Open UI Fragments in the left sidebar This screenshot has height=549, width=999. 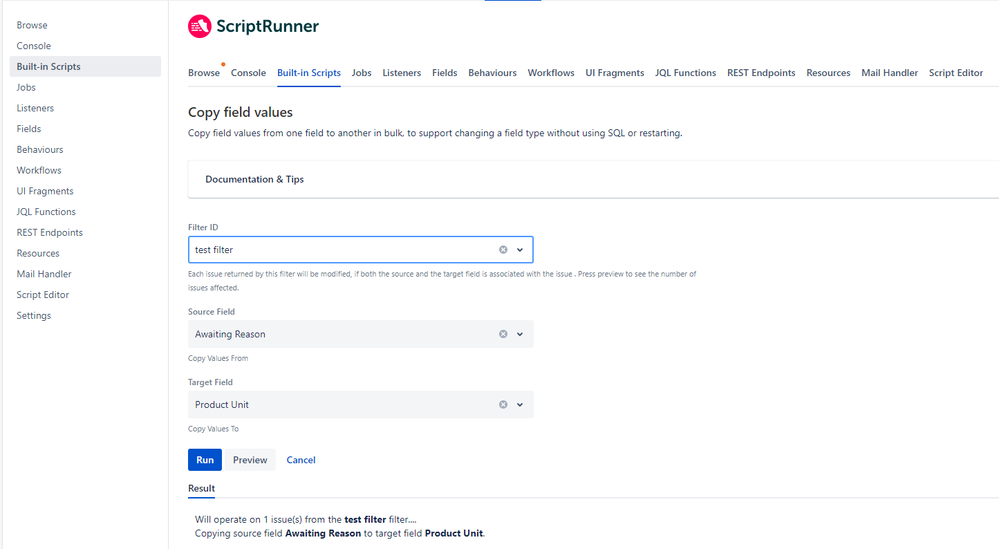point(45,191)
